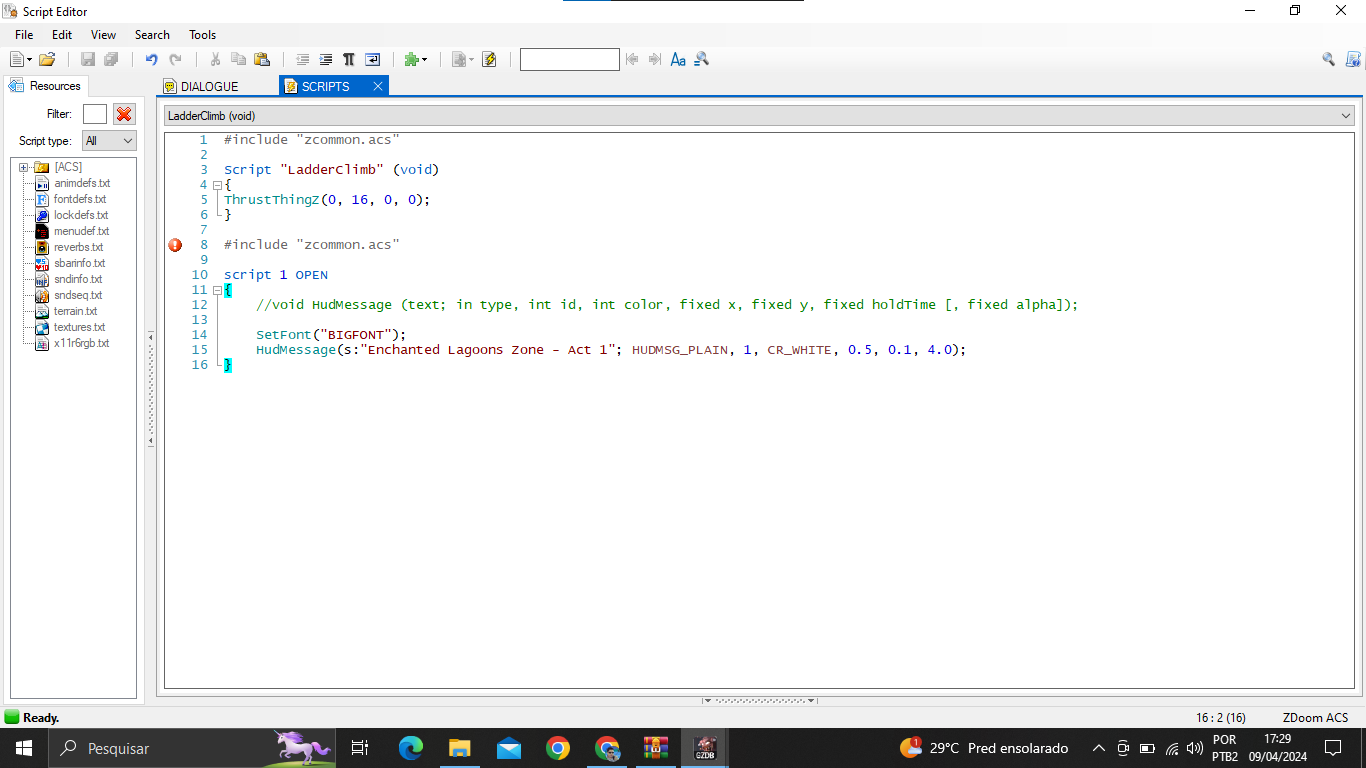Insert a snippet via green puzzle icon
Screen dimensions: 1366x768
tap(411, 60)
